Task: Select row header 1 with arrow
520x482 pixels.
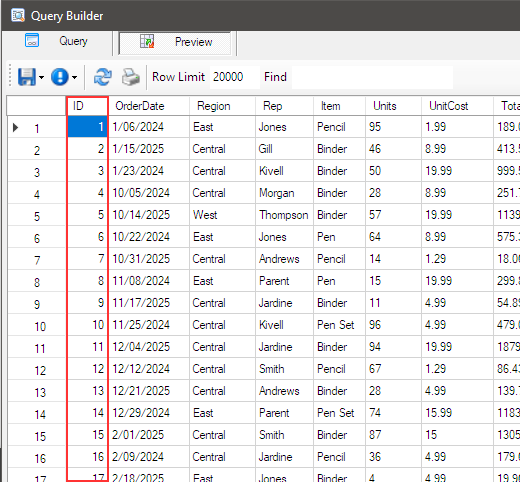Action: click(36, 127)
